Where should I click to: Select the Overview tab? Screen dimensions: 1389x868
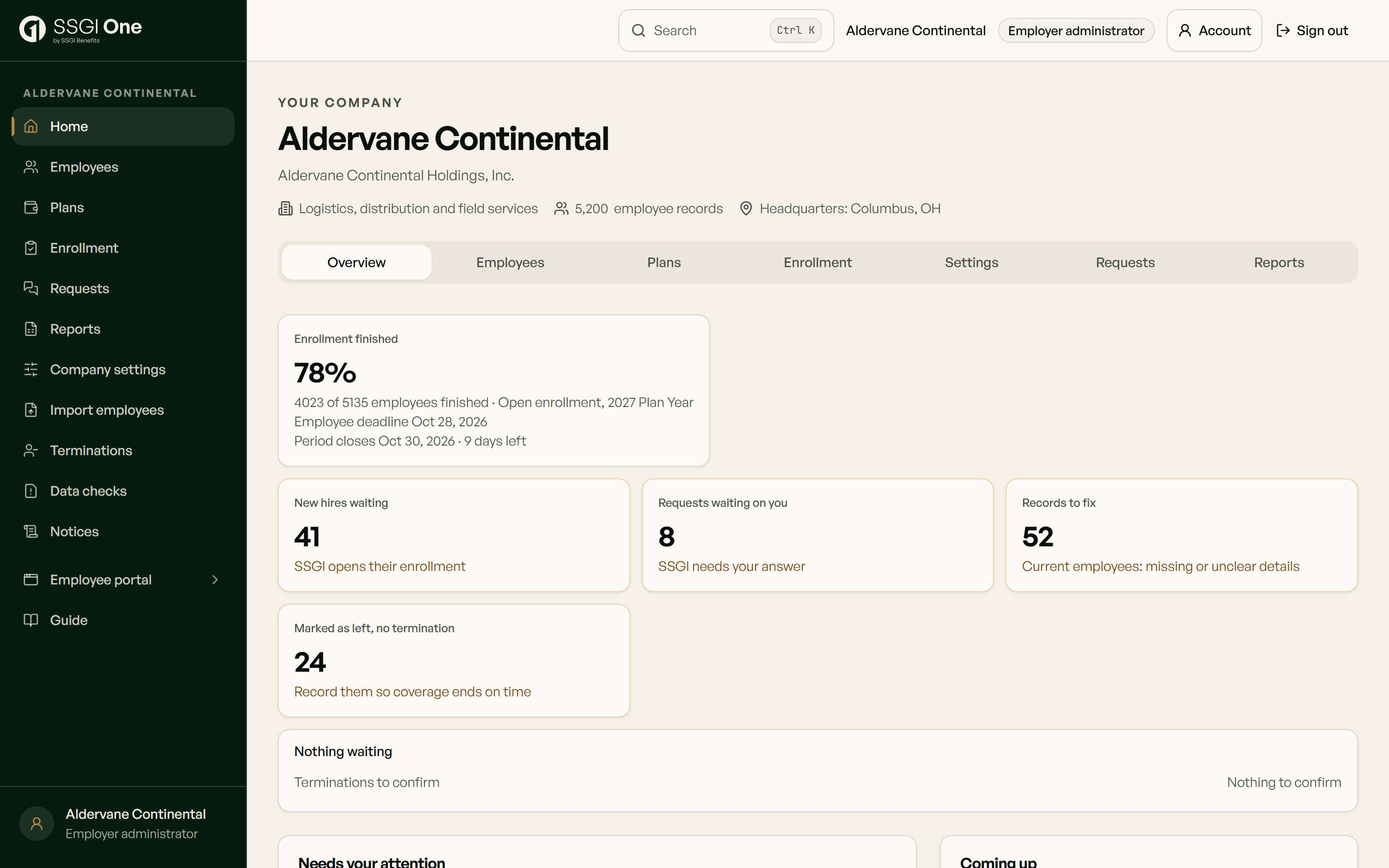[356, 262]
